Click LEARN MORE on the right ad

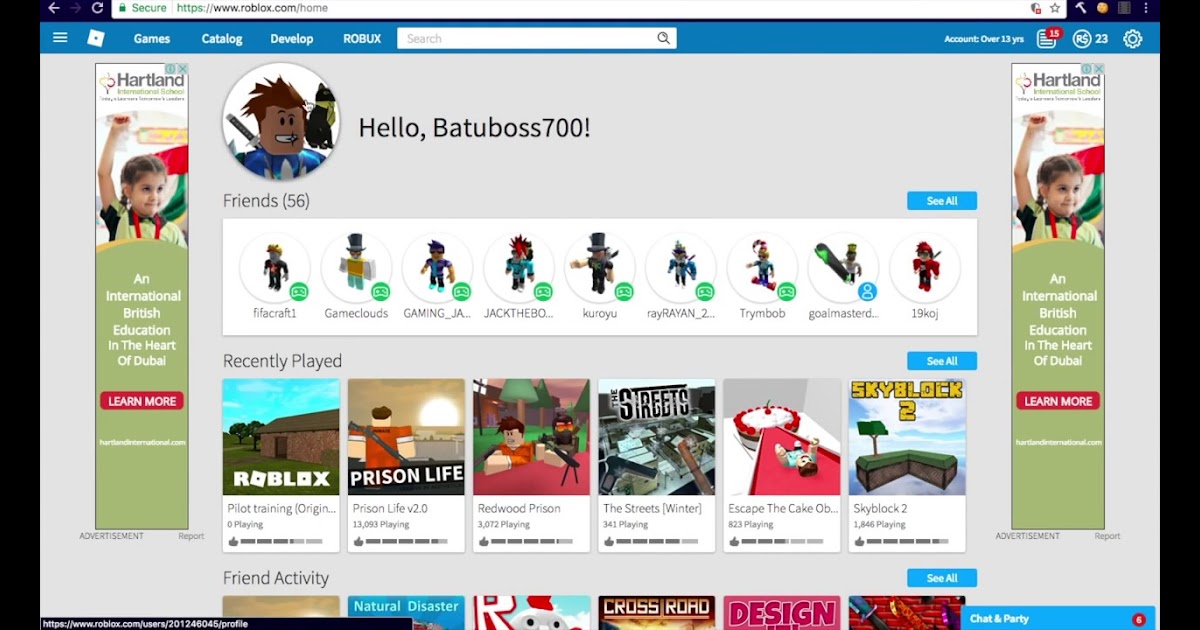1058,401
